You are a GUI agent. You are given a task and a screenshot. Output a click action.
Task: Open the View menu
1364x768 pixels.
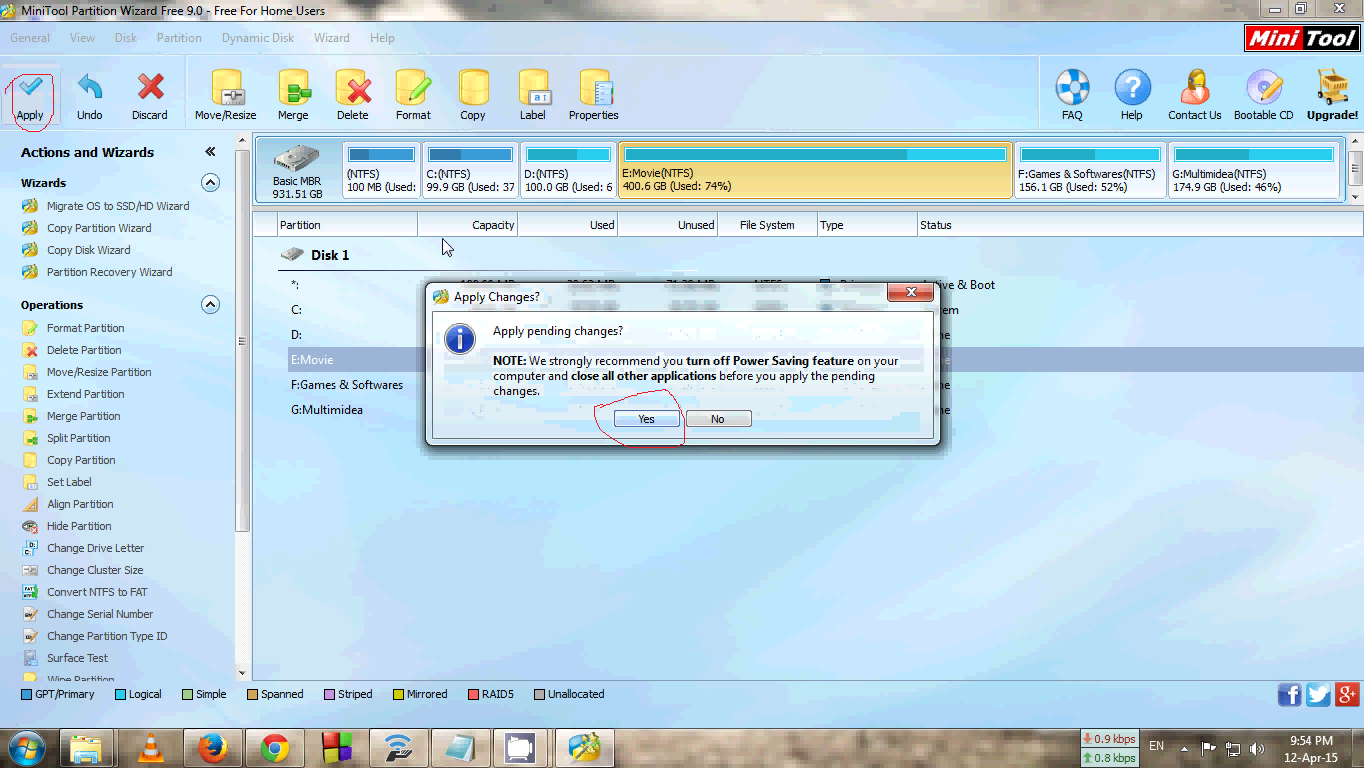[83, 38]
